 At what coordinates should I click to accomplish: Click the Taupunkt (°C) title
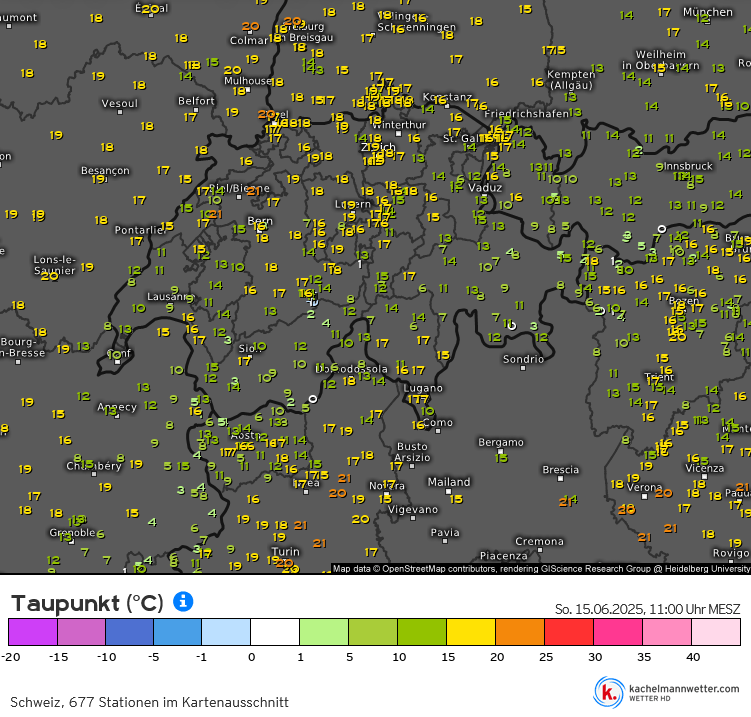pyautogui.click(x=86, y=602)
